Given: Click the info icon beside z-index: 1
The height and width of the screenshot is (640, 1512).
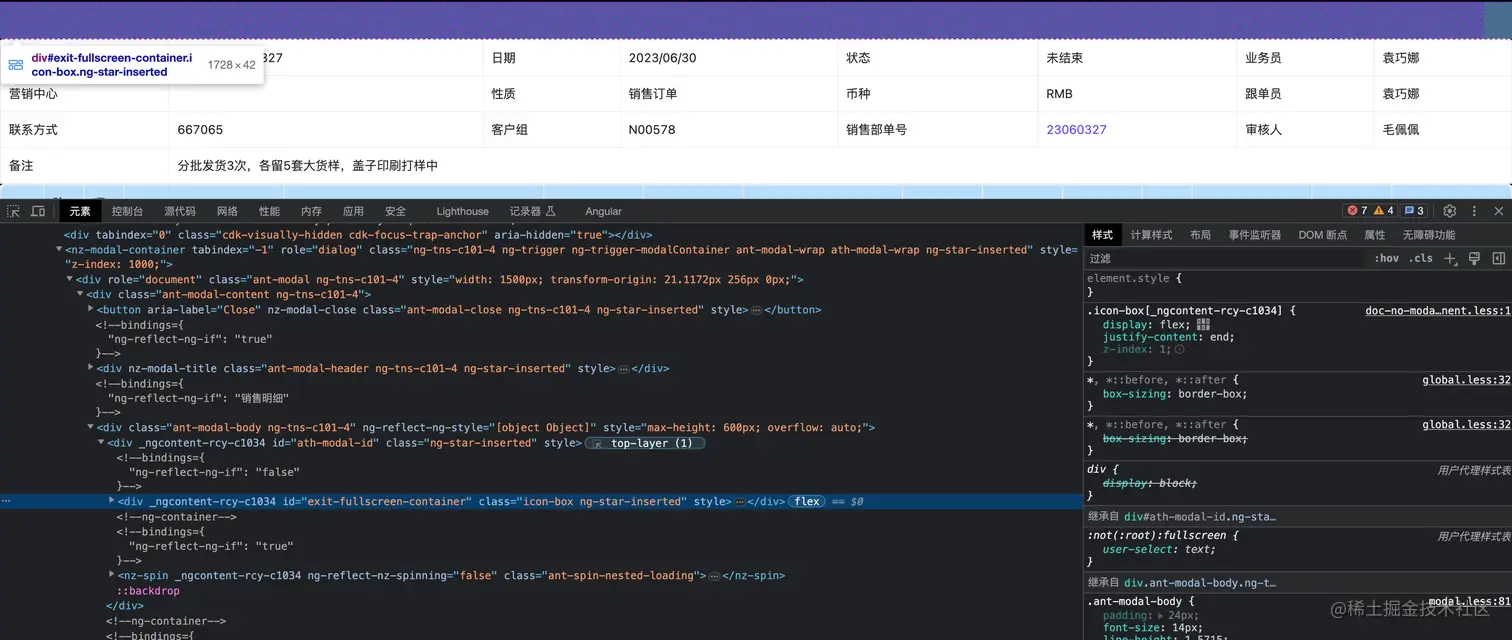Looking at the screenshot, I should coord(1179,349).
